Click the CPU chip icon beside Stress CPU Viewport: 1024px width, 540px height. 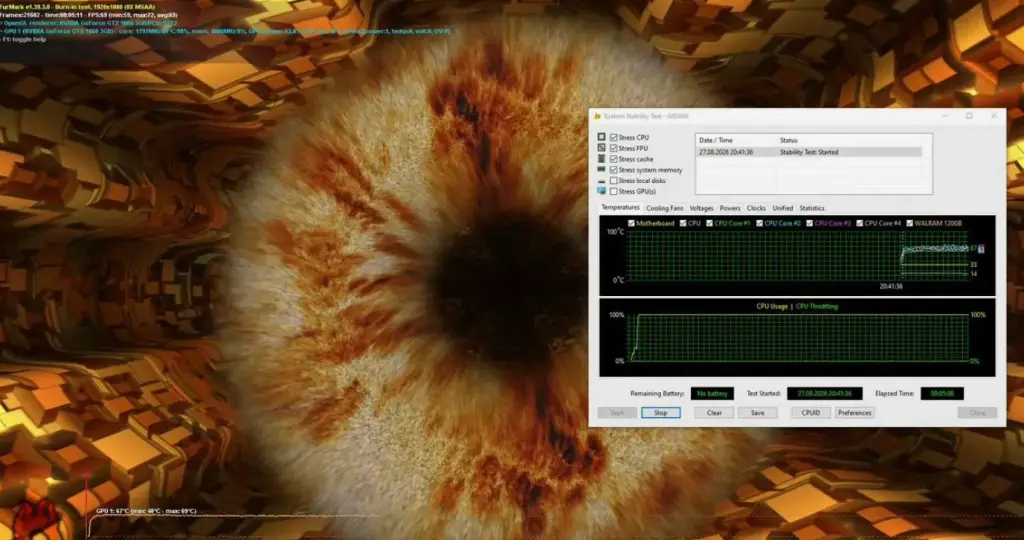click(x=601, y=138)
